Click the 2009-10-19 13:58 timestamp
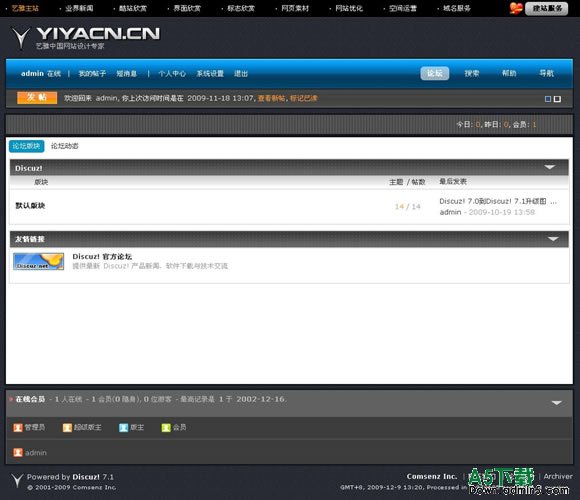Image resolution: width=580 pixels, height=500 pixels. [502, 212]
